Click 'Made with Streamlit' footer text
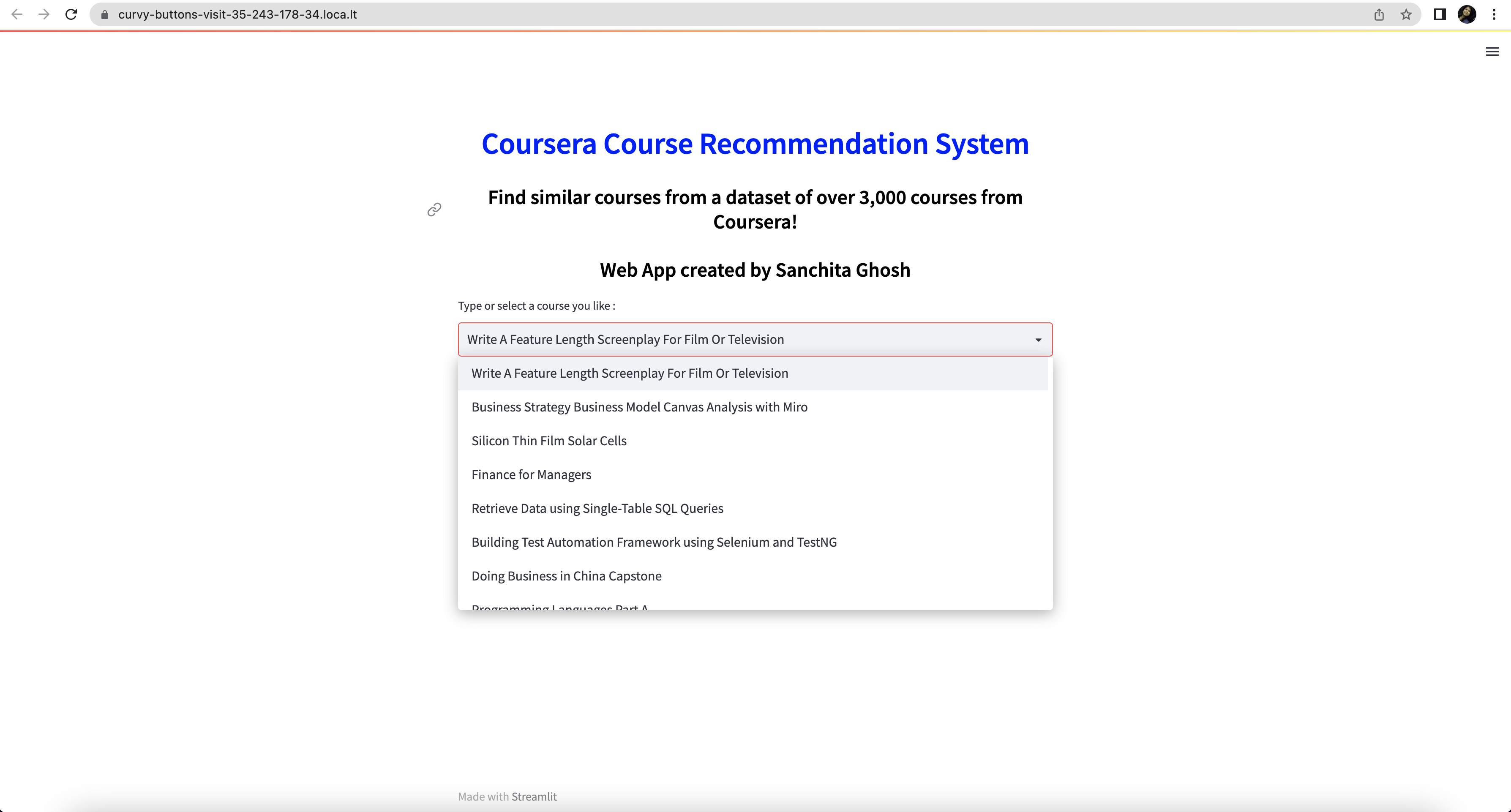The image size is (1511, 812). (x=507, y=796)
